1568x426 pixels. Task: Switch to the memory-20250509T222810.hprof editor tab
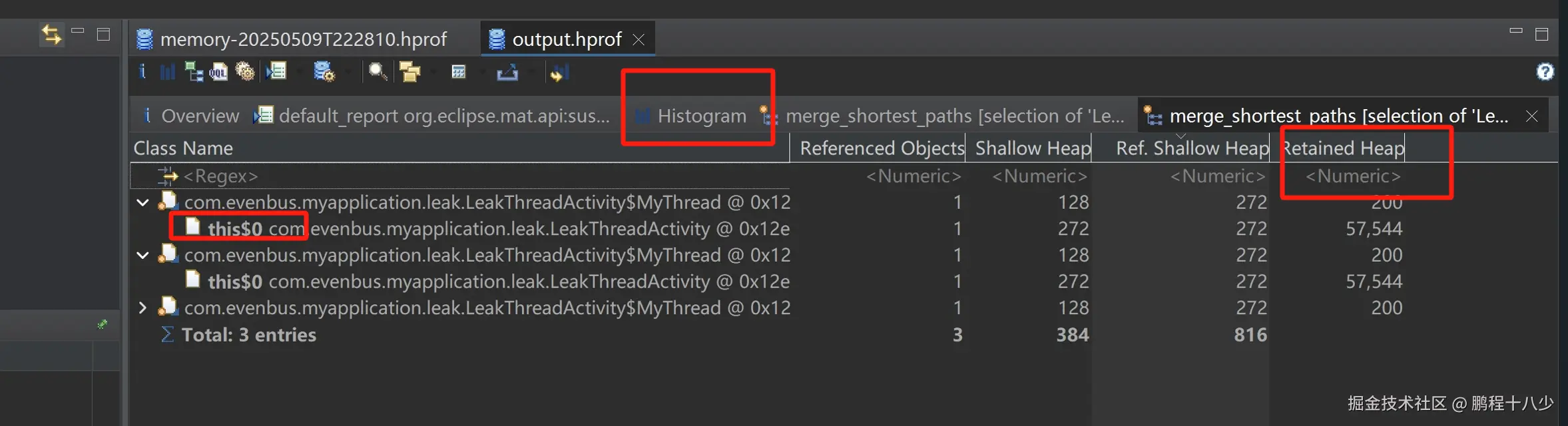click(303, 39)
